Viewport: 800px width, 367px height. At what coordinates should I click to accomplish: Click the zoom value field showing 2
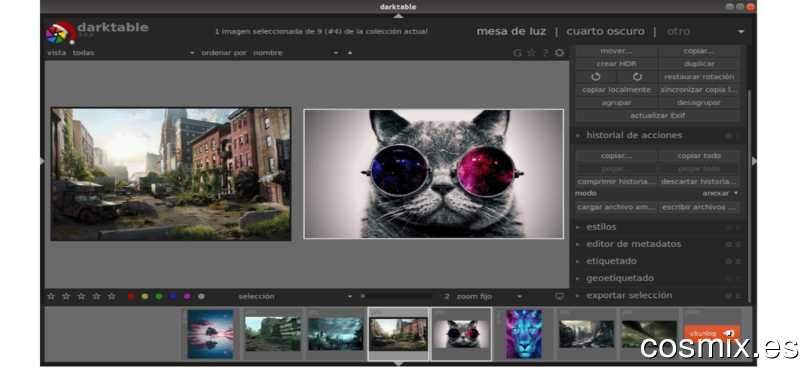click(447, 296)
